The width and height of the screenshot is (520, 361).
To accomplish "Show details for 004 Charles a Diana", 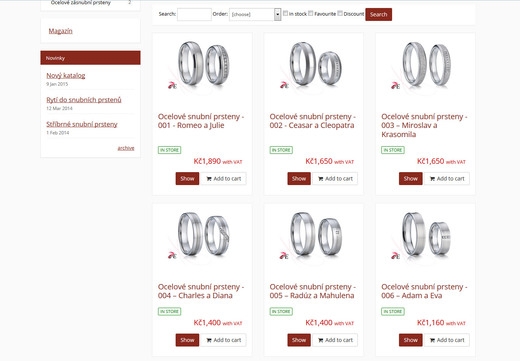I will point(187,340).
